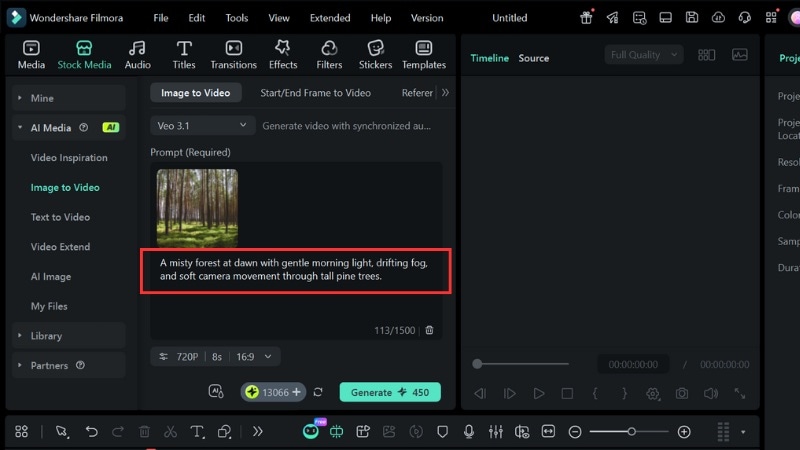Open the Tools menu
Viewport: 800px width, 450px height.
[x=237, y=18]
